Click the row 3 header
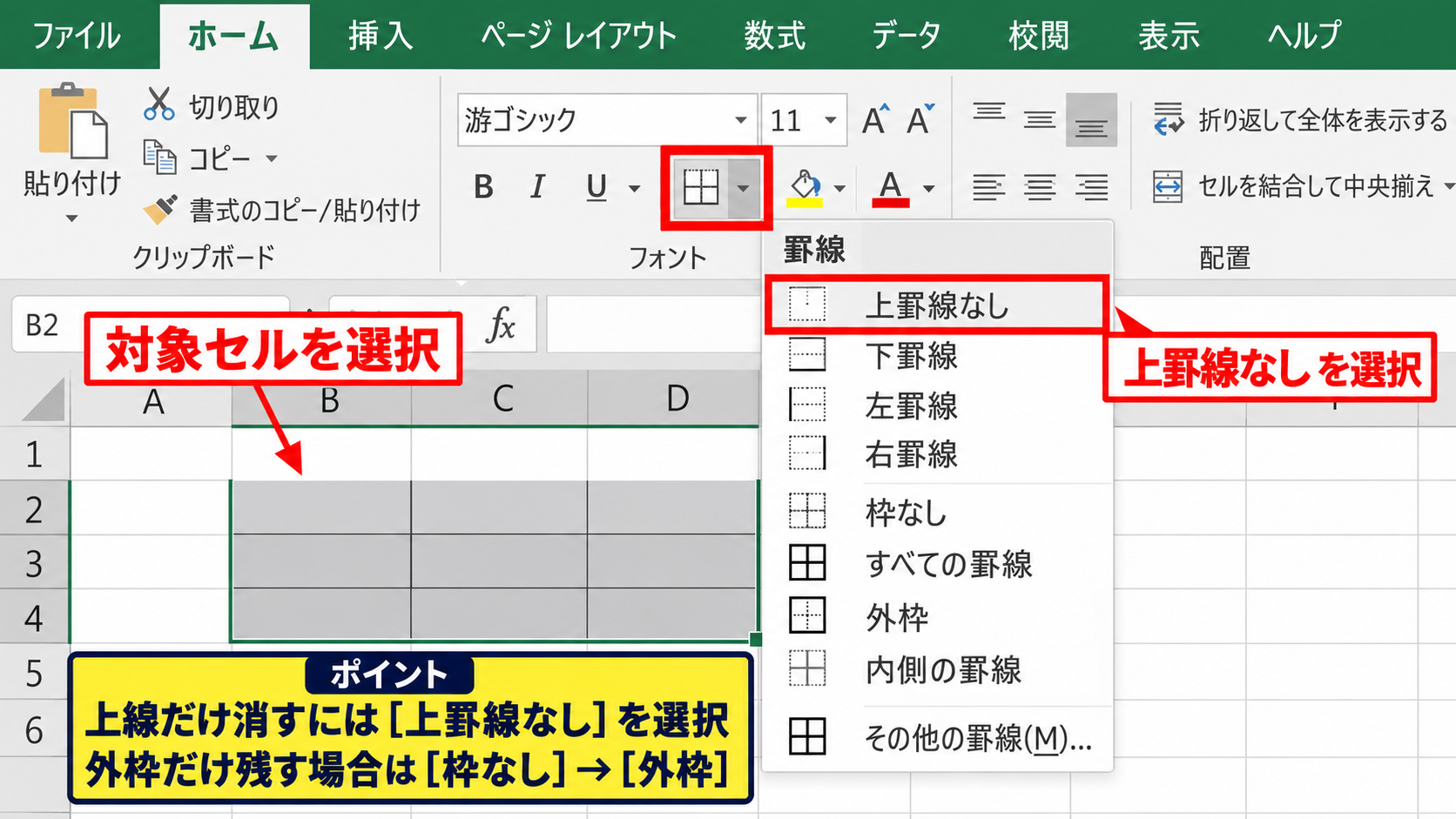The height and width of the screenshot is (819, 1456). click(x=34, y=563)
